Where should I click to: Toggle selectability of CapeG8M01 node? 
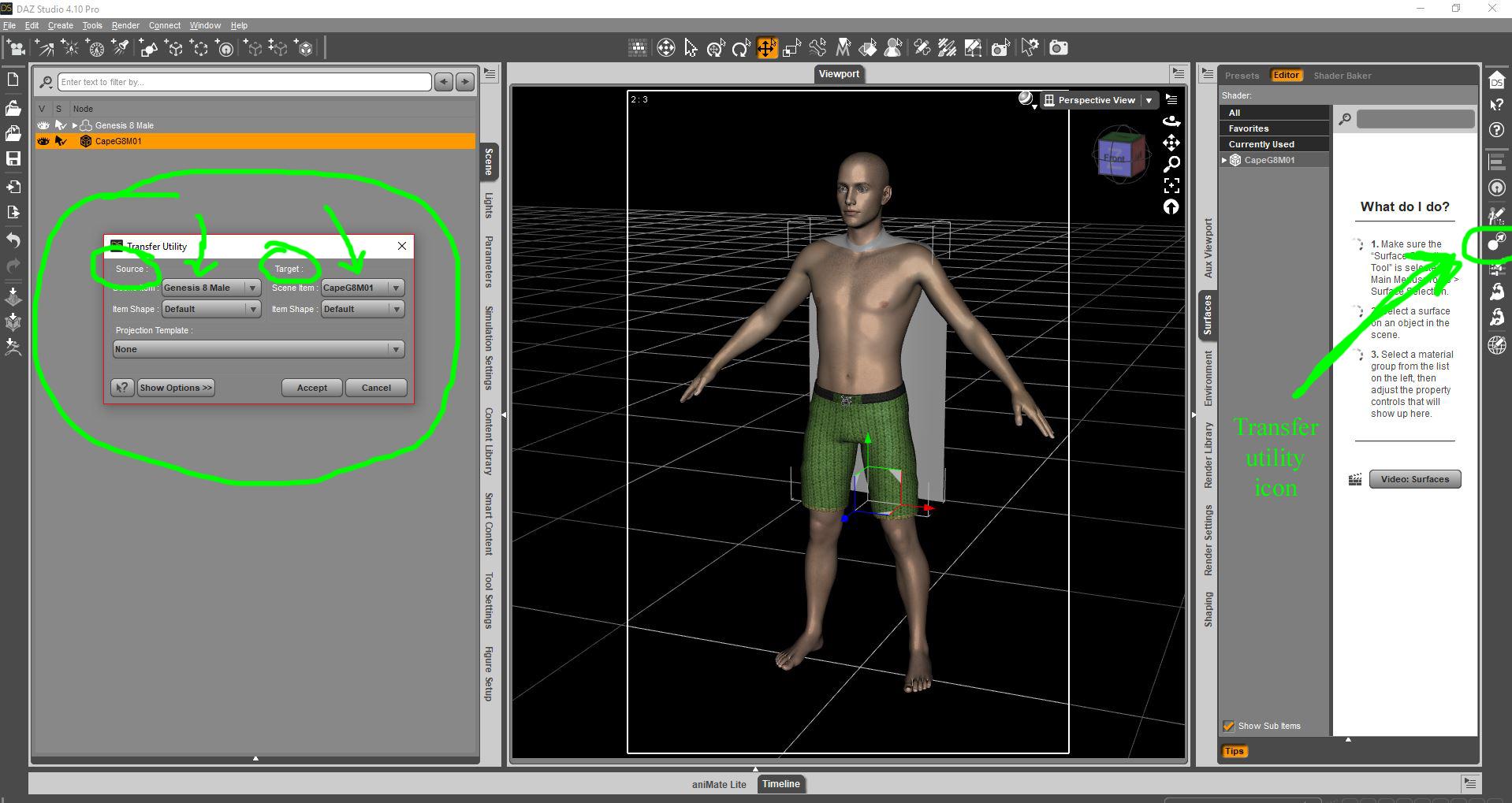(x=60, y=141)
